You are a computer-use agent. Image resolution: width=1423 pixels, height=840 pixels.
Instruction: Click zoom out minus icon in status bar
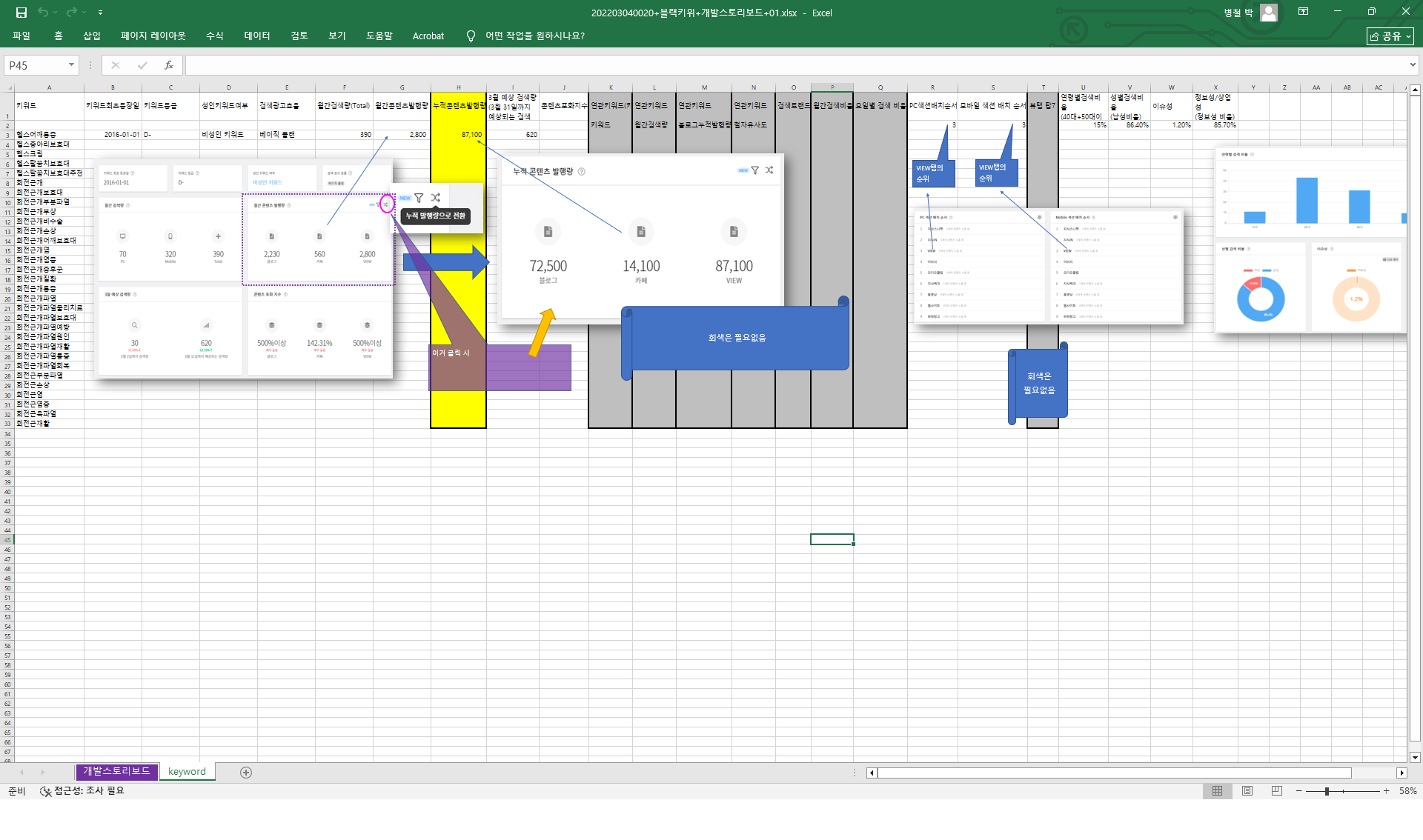click(1298, 791)
